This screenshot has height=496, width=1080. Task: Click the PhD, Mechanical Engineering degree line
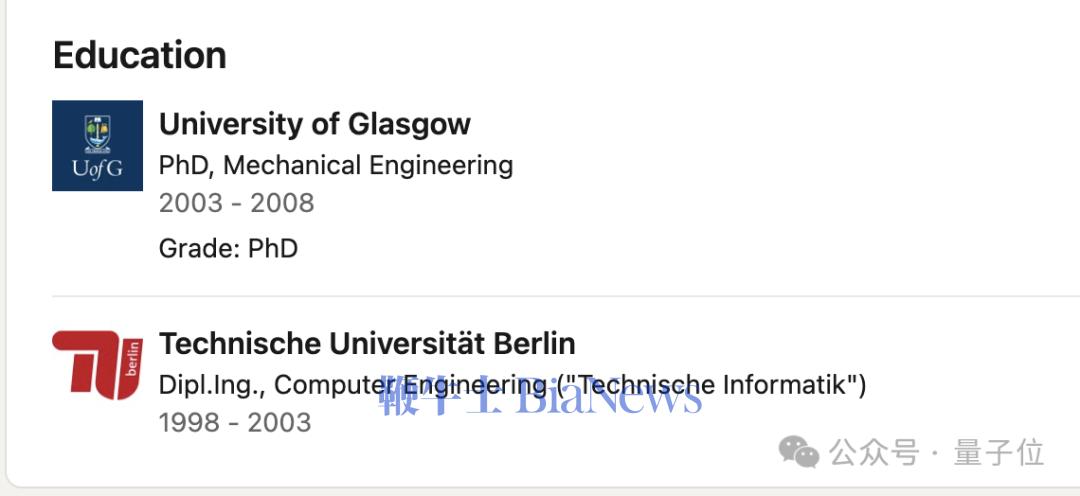[336, 165]
